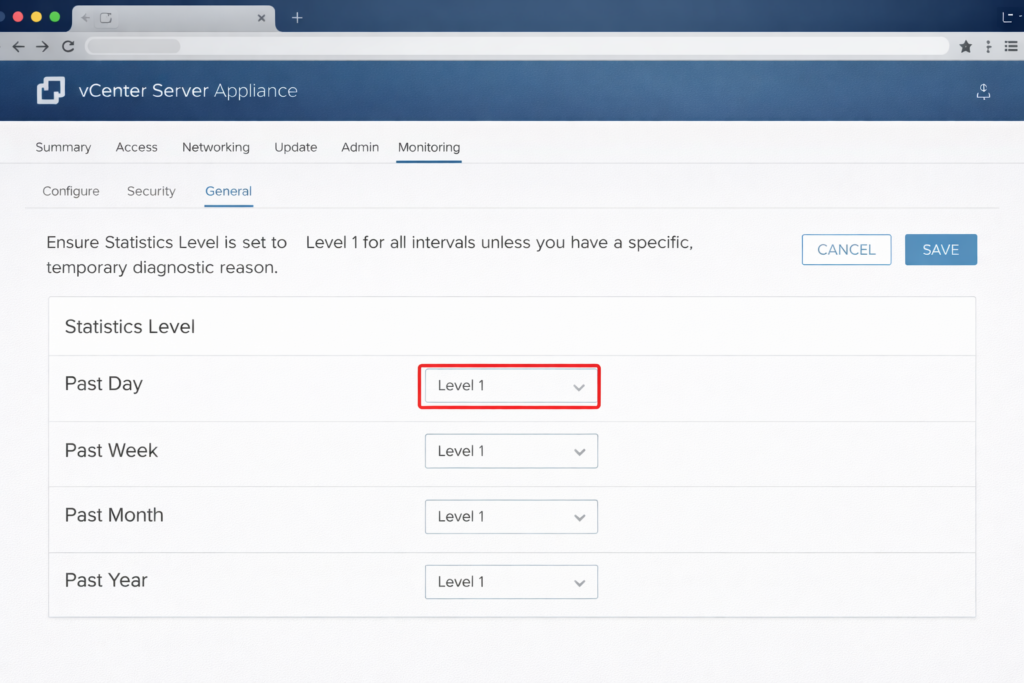Image resolution: width=1024 pixels, height=683 pixels.
Task: Switch to the Networking tab
Action: tap(216, 147)
